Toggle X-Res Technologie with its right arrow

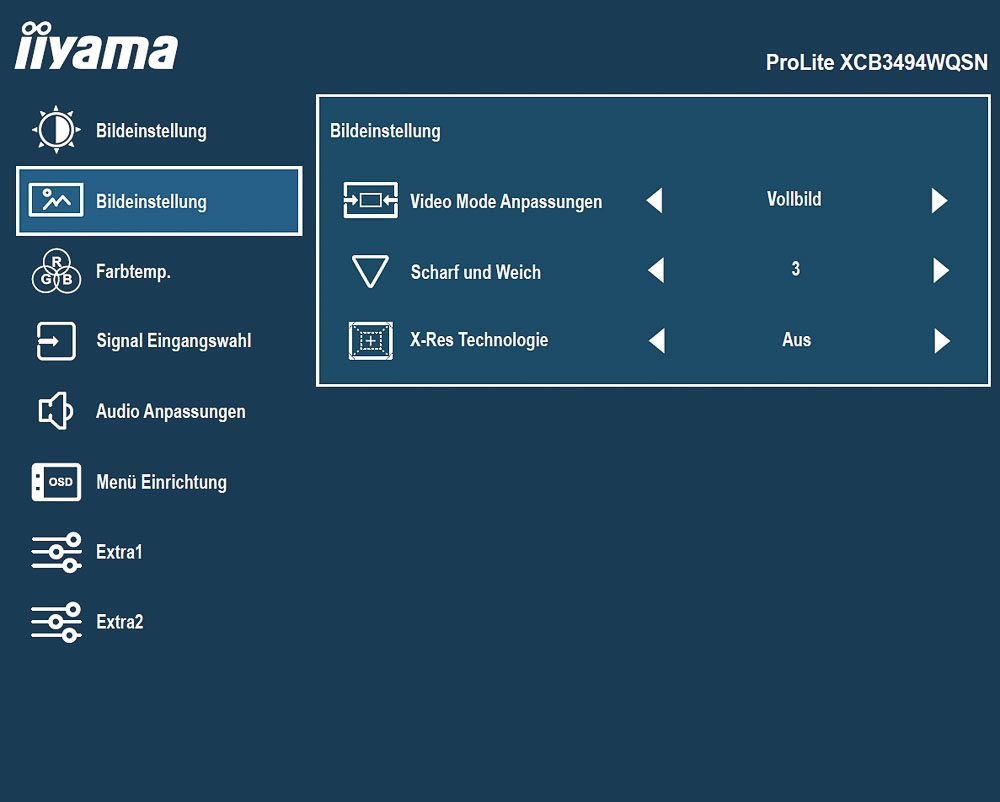click(942, 340)
